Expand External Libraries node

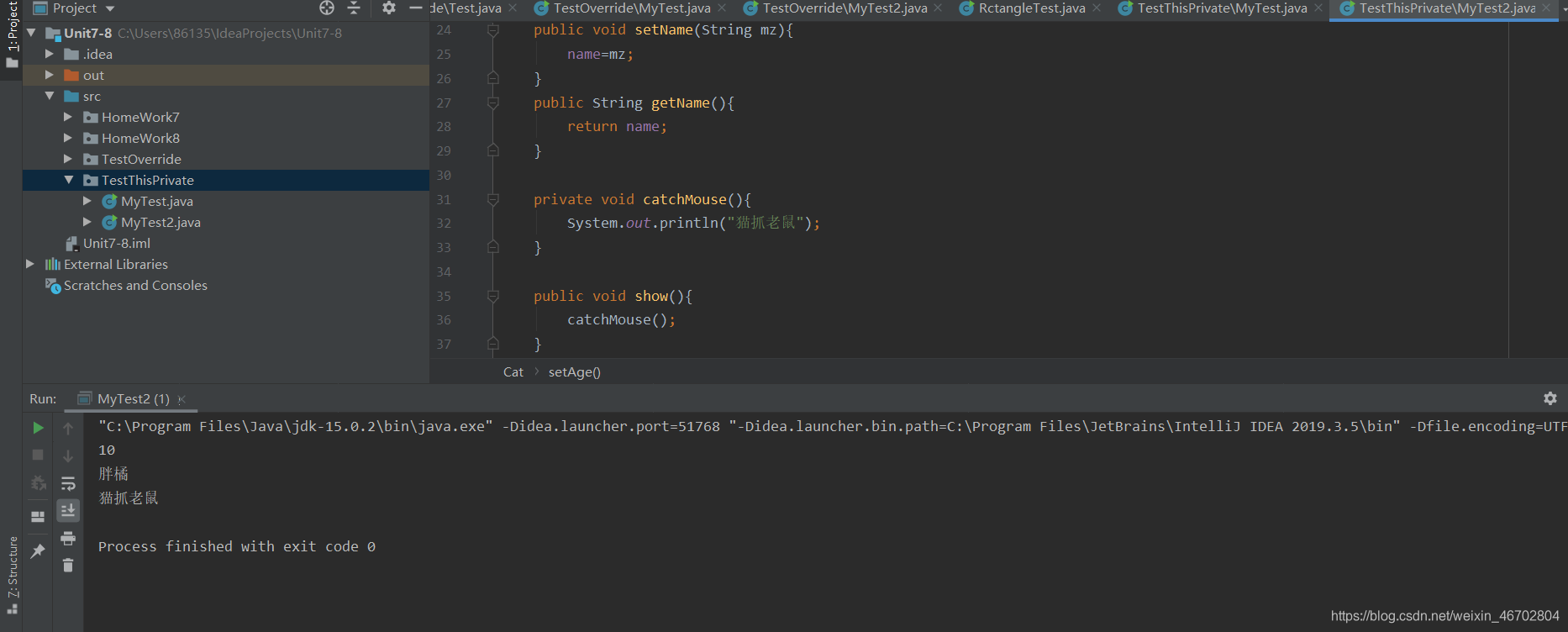pos(30,264)
